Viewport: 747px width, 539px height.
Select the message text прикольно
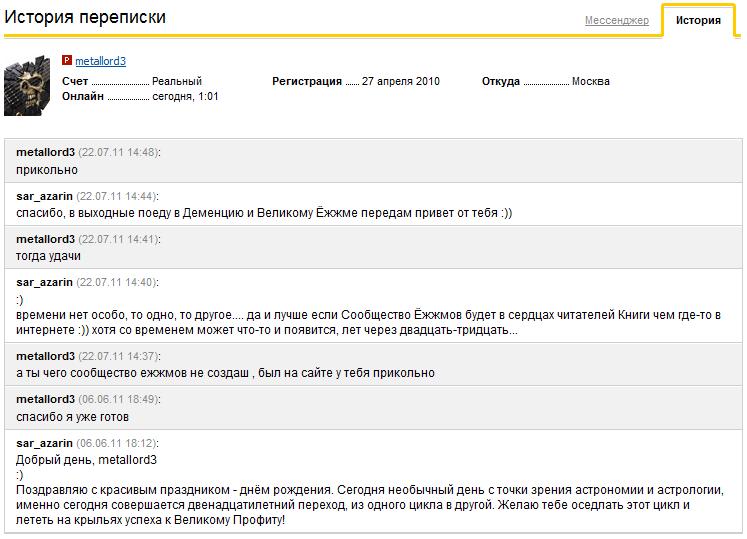46,170
